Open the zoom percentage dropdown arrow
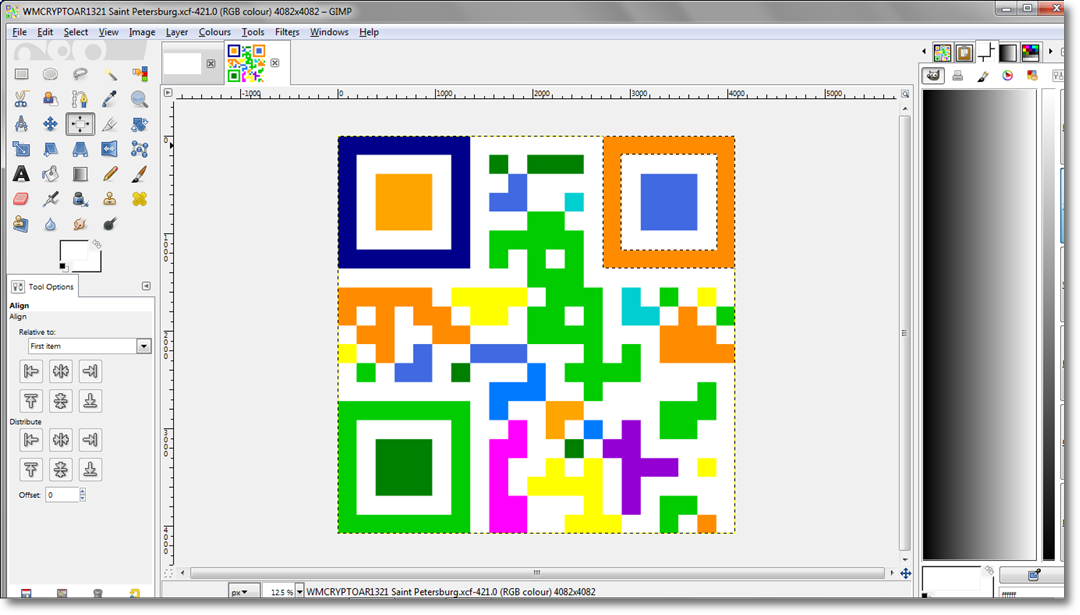The image size is (1080, 615). (x=300, y=592)
